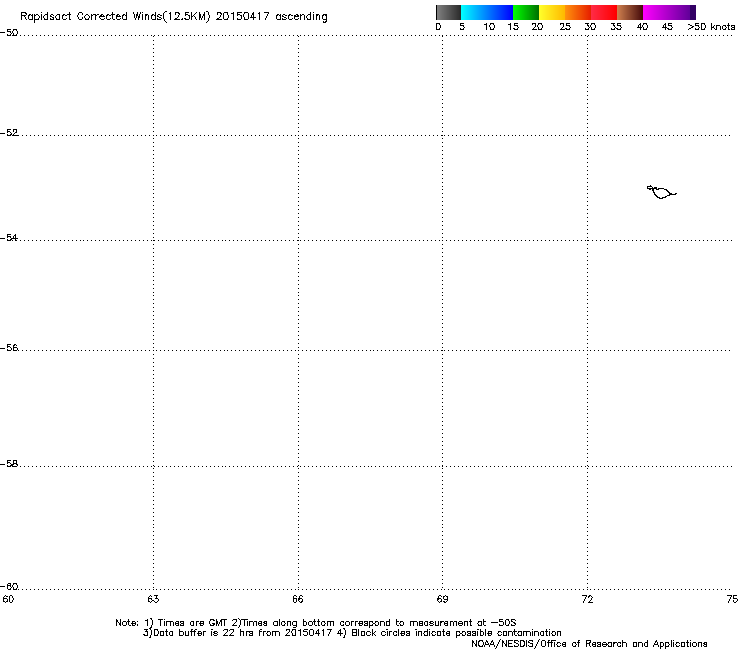Click the '66' longitude axis label
740x650 pixels.
pyautogui.click(x=298, y=599)
